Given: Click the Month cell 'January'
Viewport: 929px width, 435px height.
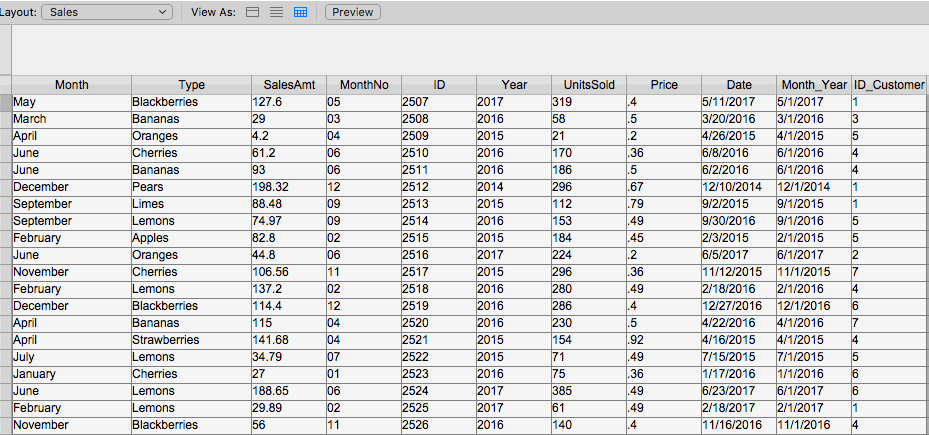Looking at the screenshot, I should pos(72,374).
